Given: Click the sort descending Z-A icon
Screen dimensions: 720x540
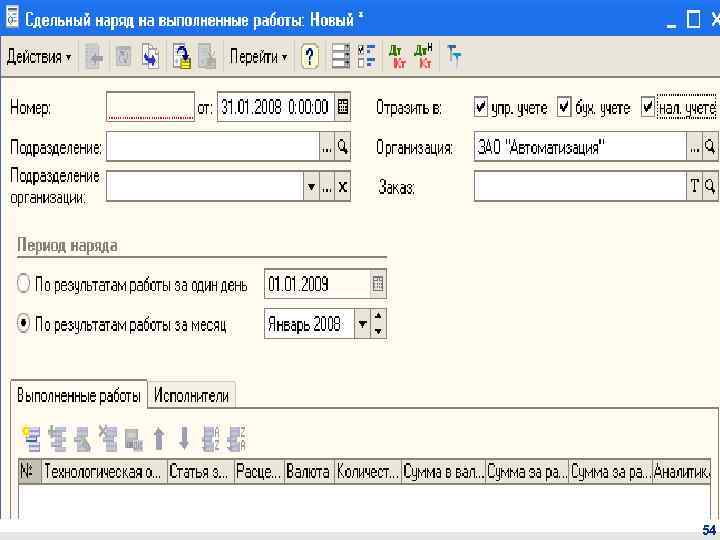Looking at the screenshot, I should pos(236,439).
